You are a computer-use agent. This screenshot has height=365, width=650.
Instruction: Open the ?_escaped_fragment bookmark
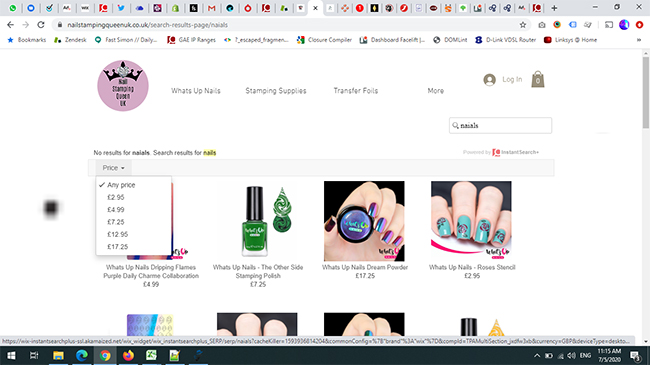256,40
